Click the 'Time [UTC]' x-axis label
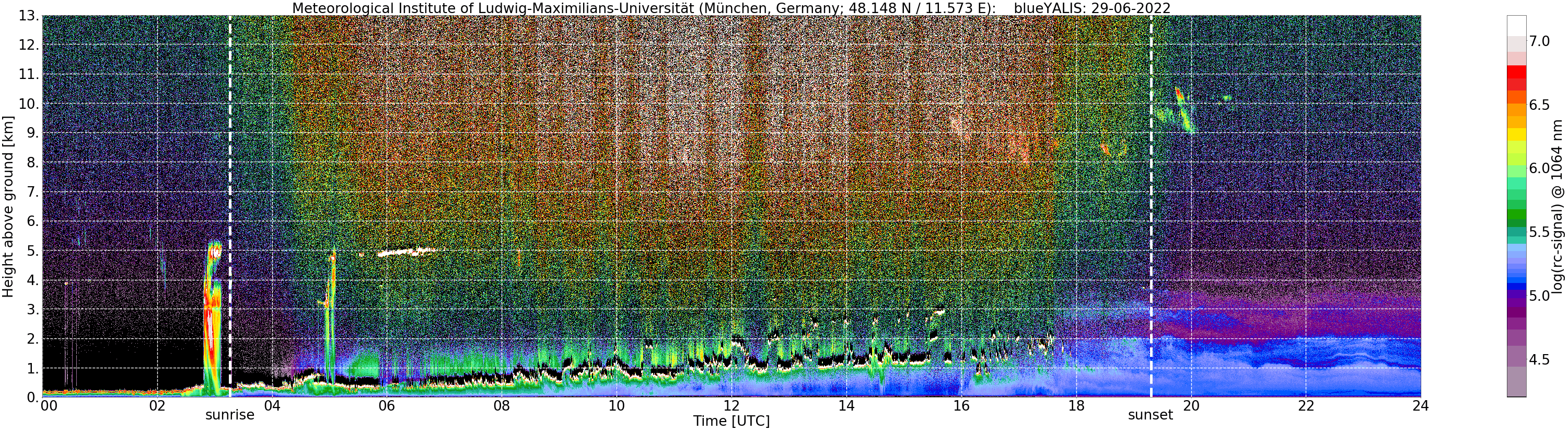 [x=731, y=421]
